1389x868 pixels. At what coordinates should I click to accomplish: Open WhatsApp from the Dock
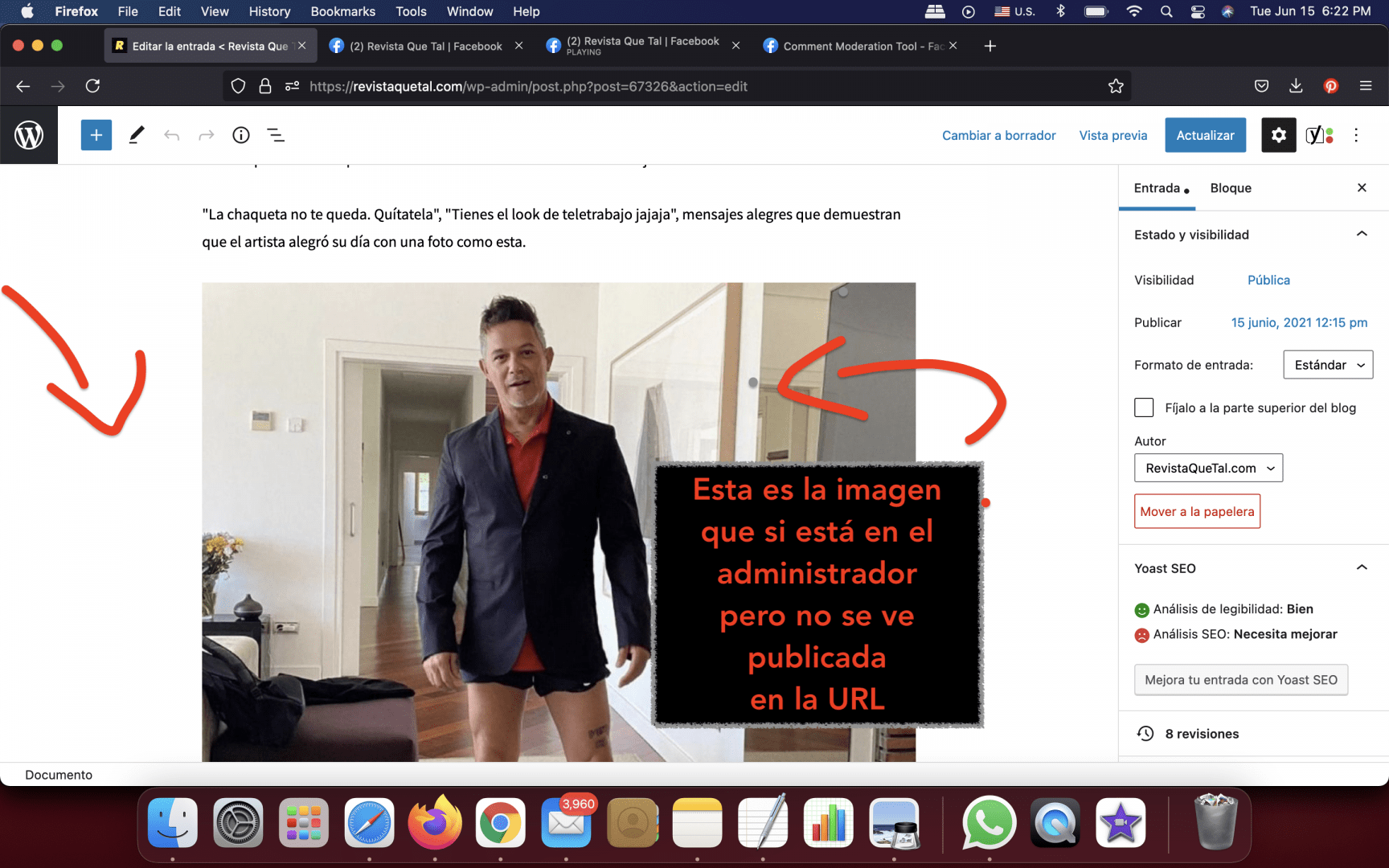pos(989,823)
